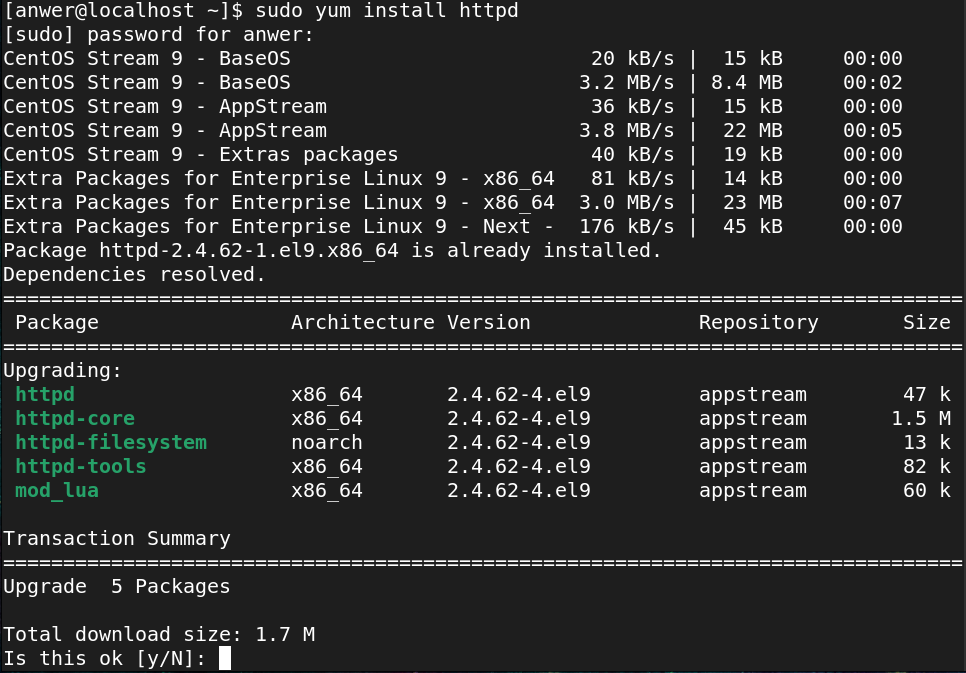Viewport: 966px width, 673px height.
Task: Click the 'httpd-tools' package name
Action: point(81,467)
